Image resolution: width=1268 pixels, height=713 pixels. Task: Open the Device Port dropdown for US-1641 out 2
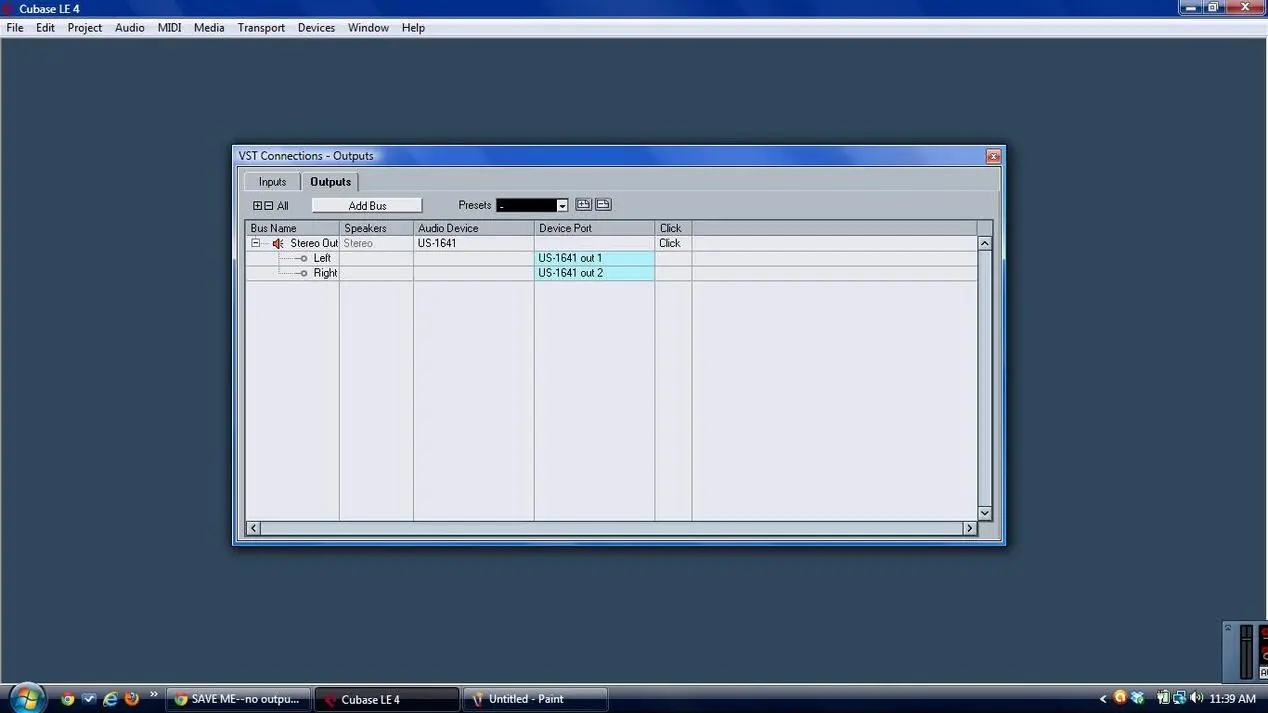tap(594, 273)
